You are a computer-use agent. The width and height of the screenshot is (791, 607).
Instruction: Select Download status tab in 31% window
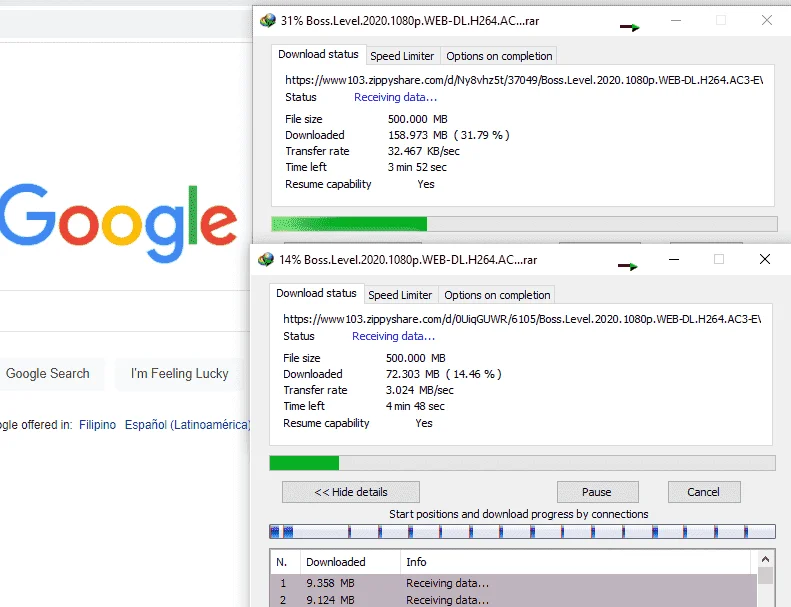tap(318, 54)
